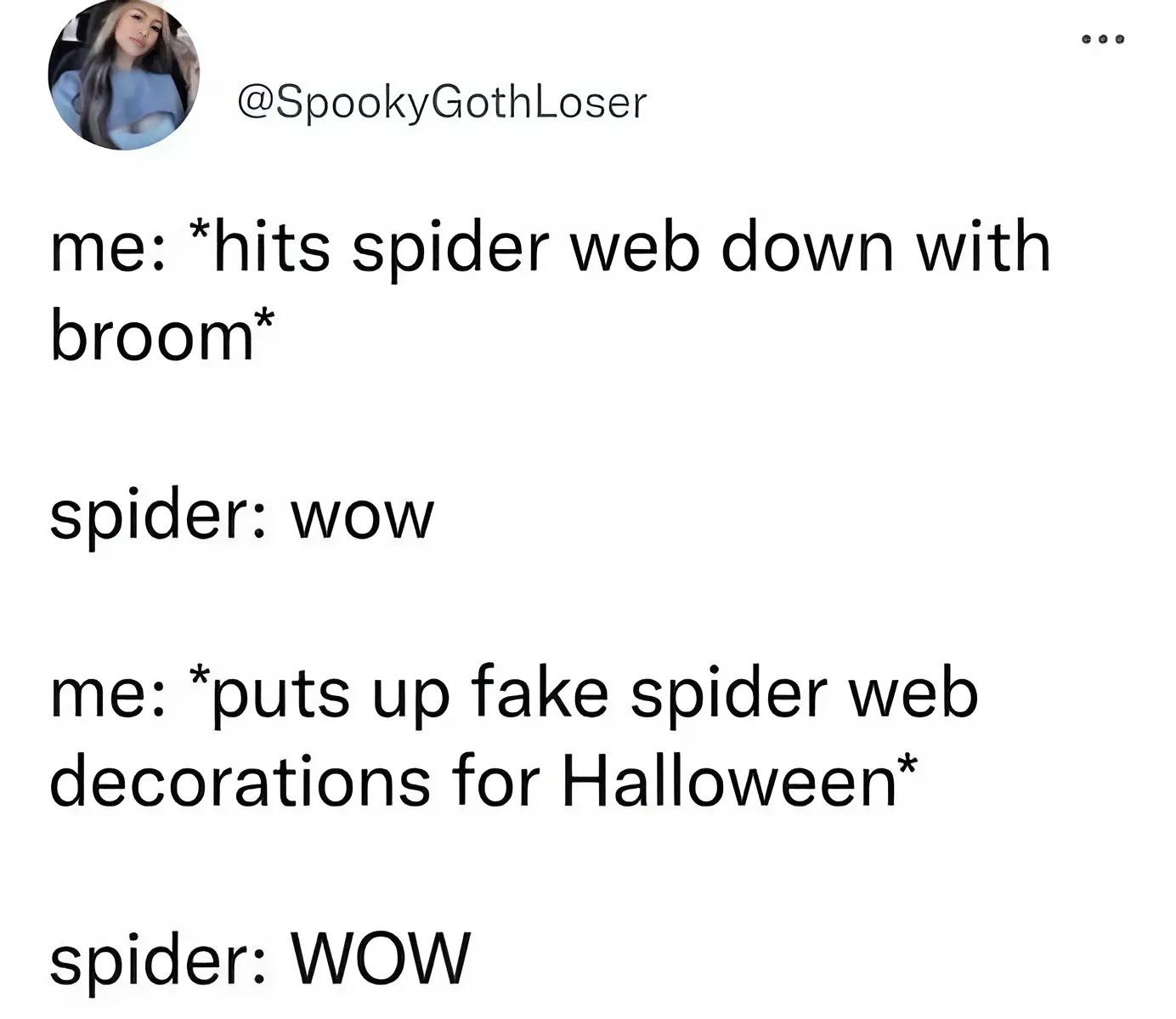Click the lowercase "wow" spider reply
This screenshot has height=1019, width=1176.
[363, 516]
